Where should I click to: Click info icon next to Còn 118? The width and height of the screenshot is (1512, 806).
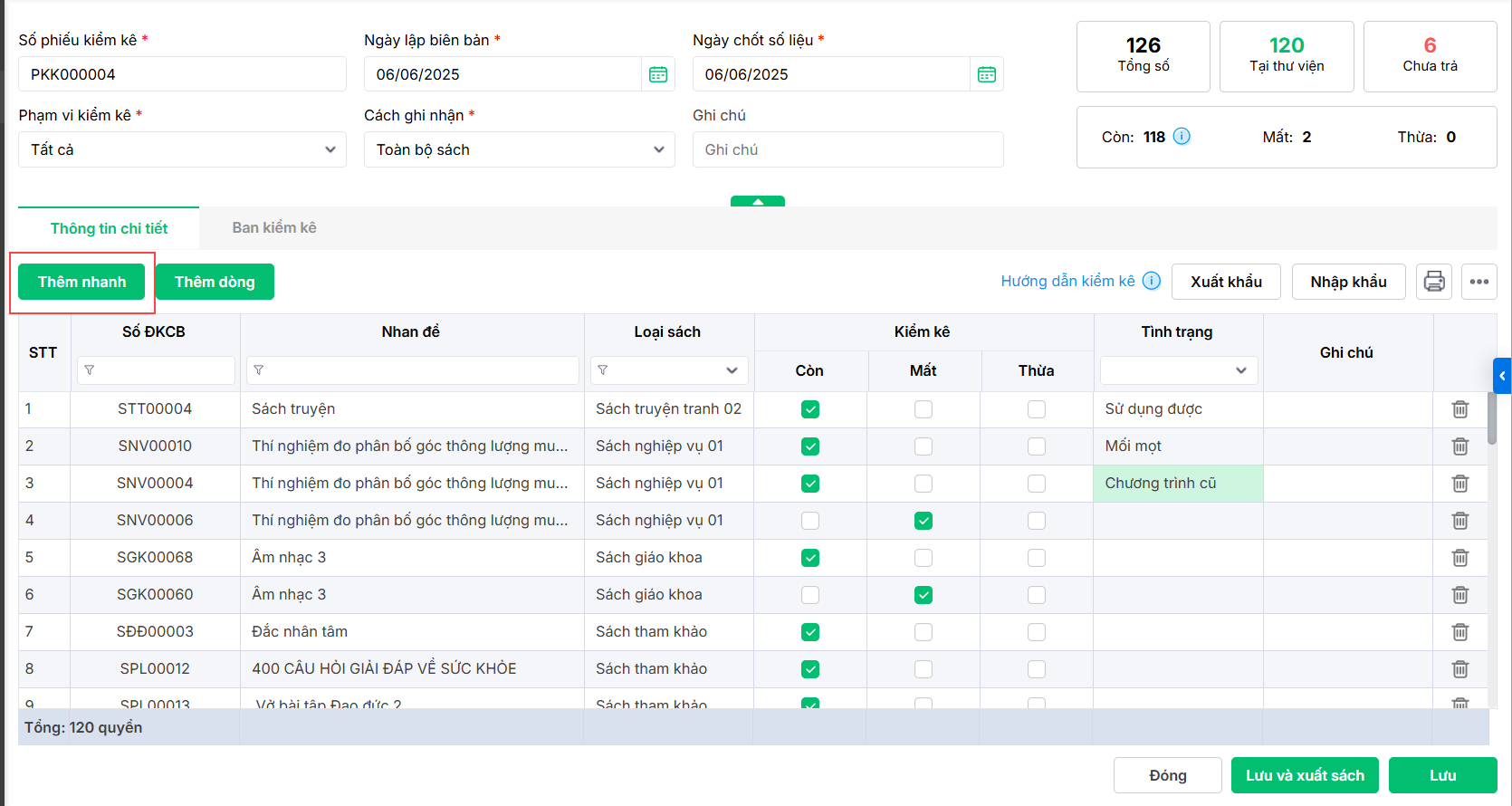coord(1182,136)
